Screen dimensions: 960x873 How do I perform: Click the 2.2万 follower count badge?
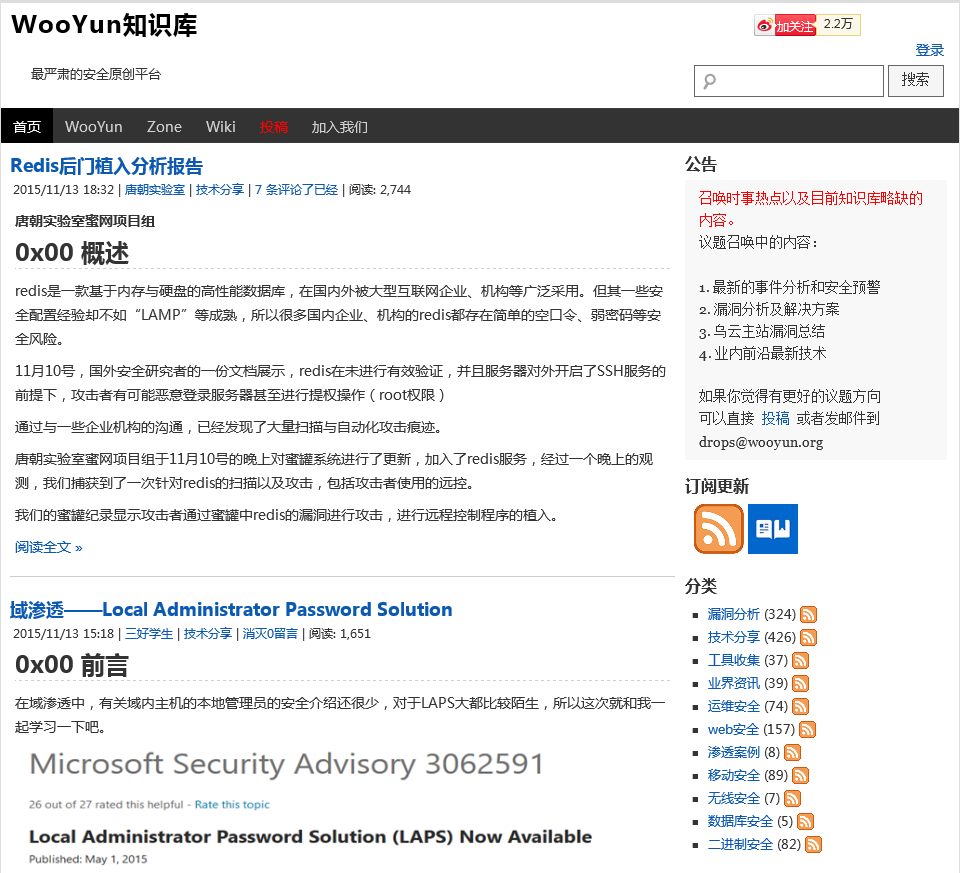(x=838, y=24)
